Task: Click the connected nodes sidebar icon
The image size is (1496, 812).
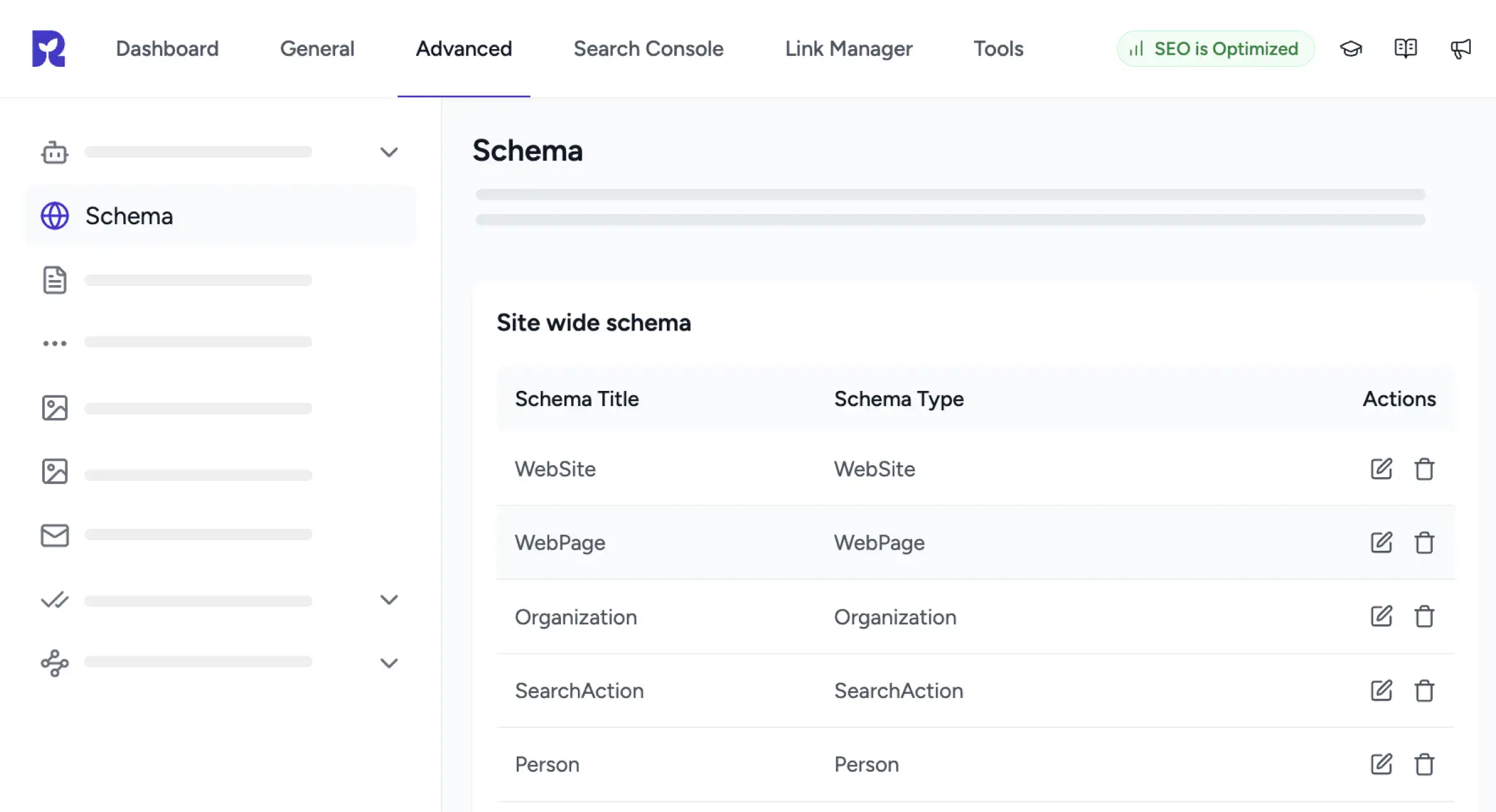Action: (x=55, y=663)
